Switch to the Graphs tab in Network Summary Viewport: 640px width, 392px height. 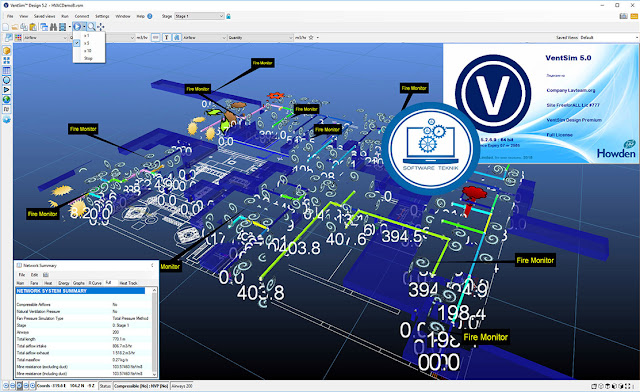[x=79, y=283]
